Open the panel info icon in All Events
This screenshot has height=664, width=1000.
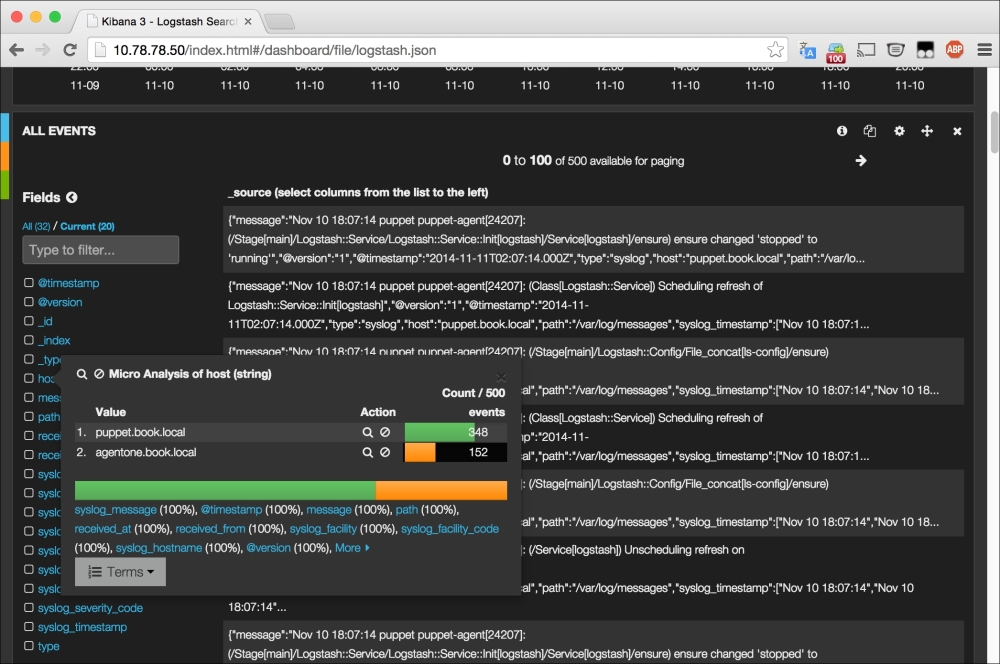point(842,131)
